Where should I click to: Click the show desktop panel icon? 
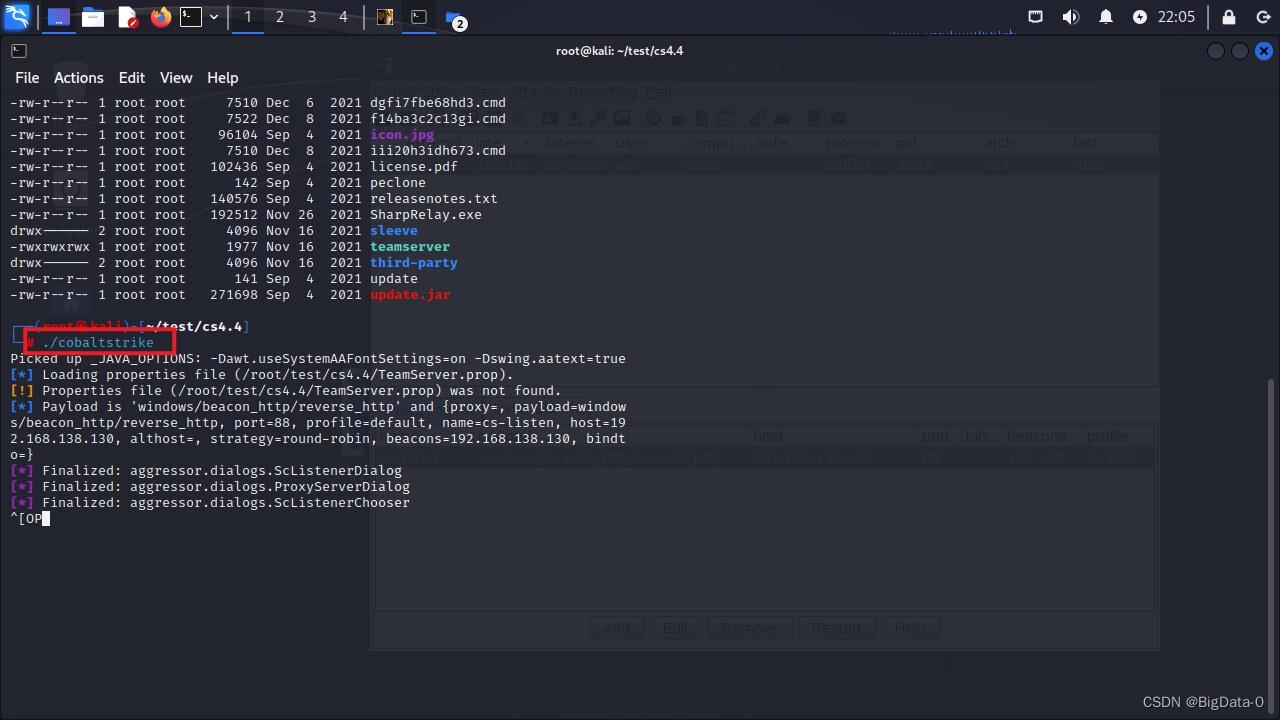click(59, 17)
